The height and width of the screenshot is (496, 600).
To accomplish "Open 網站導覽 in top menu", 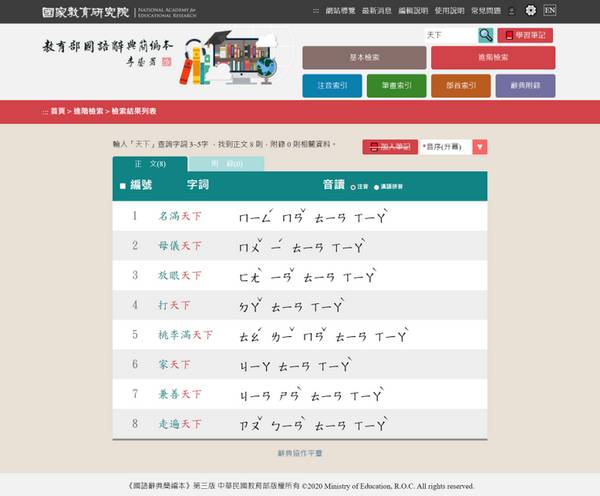I will pyautogui.click(x=340, y=11).
